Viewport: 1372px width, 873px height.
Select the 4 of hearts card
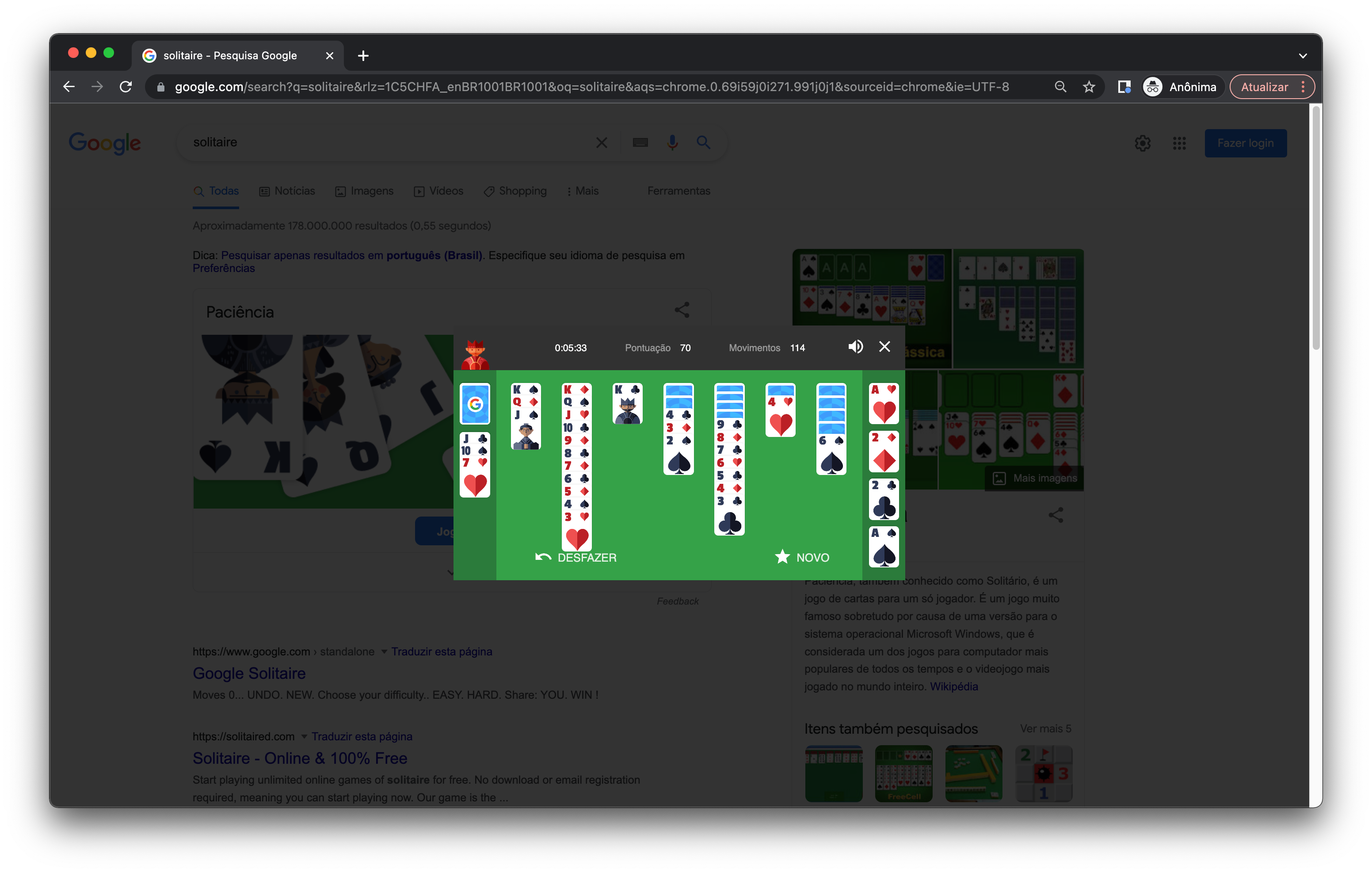click(x=780, y=416)
